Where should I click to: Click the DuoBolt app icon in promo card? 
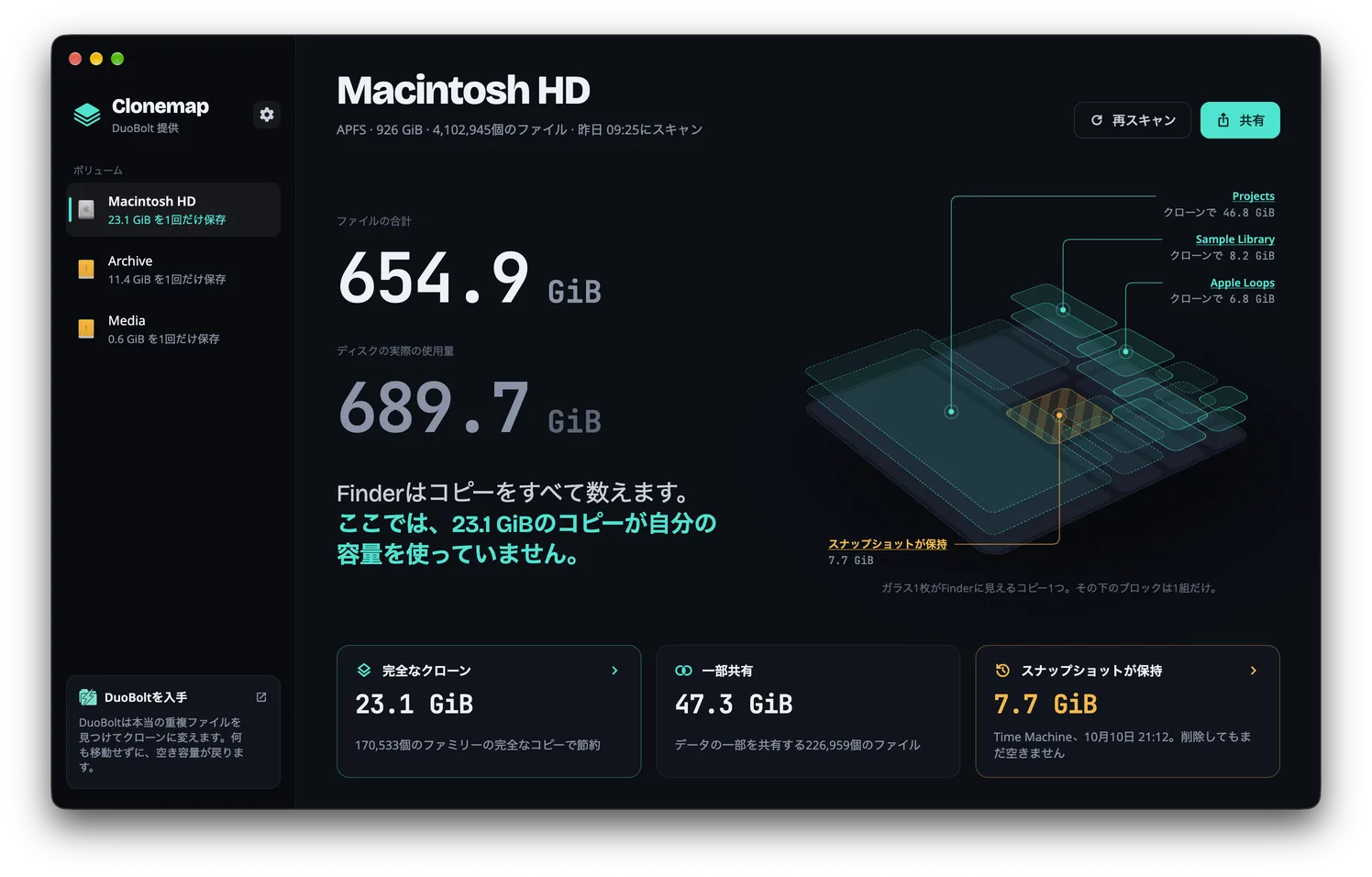tap(88, 697)
